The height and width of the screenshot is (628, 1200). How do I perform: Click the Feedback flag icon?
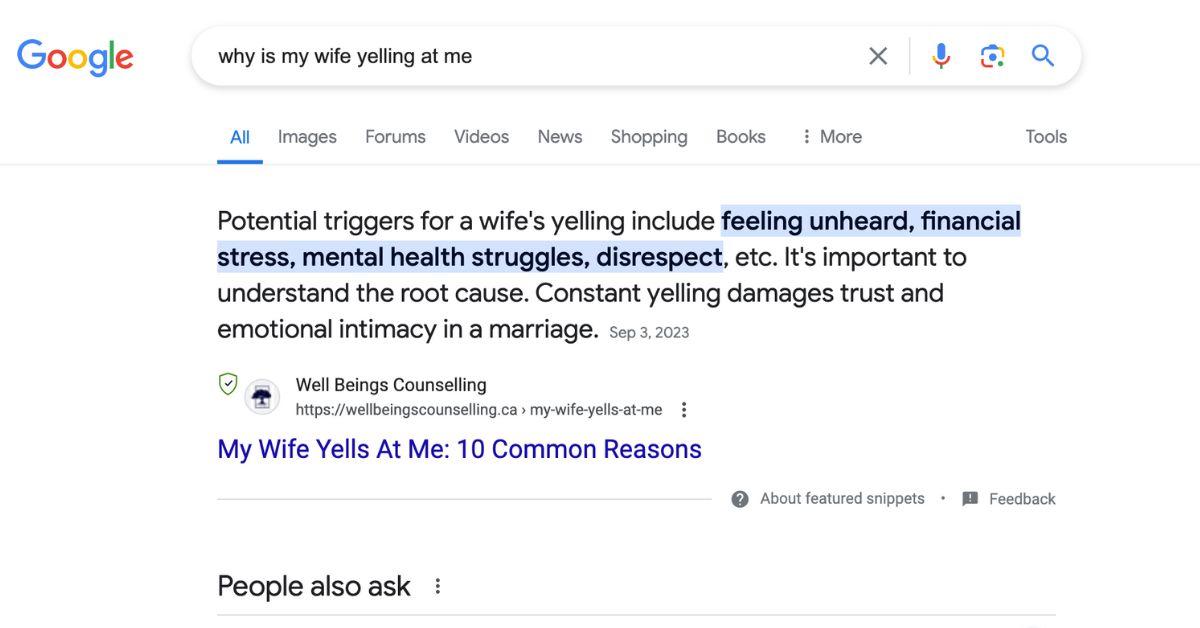tap(970, 499)
